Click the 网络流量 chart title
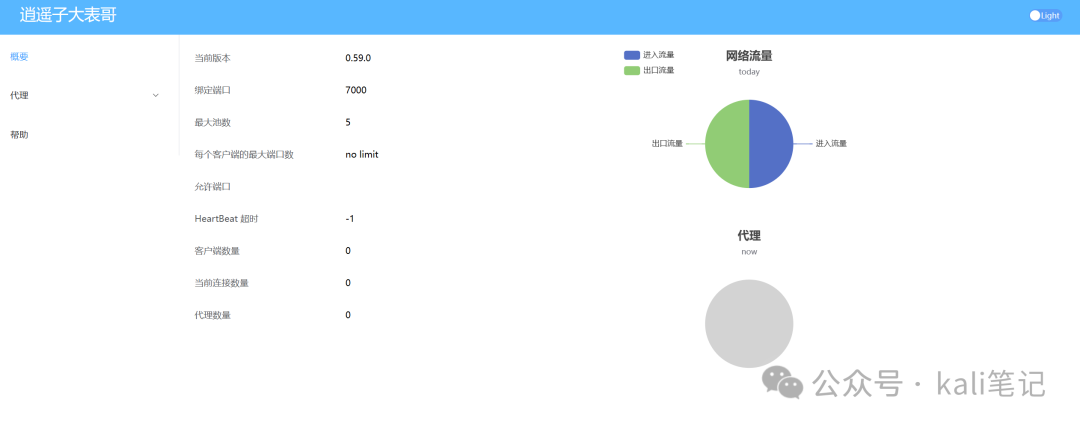The image size is (1080, 427). tap(749, 56)
